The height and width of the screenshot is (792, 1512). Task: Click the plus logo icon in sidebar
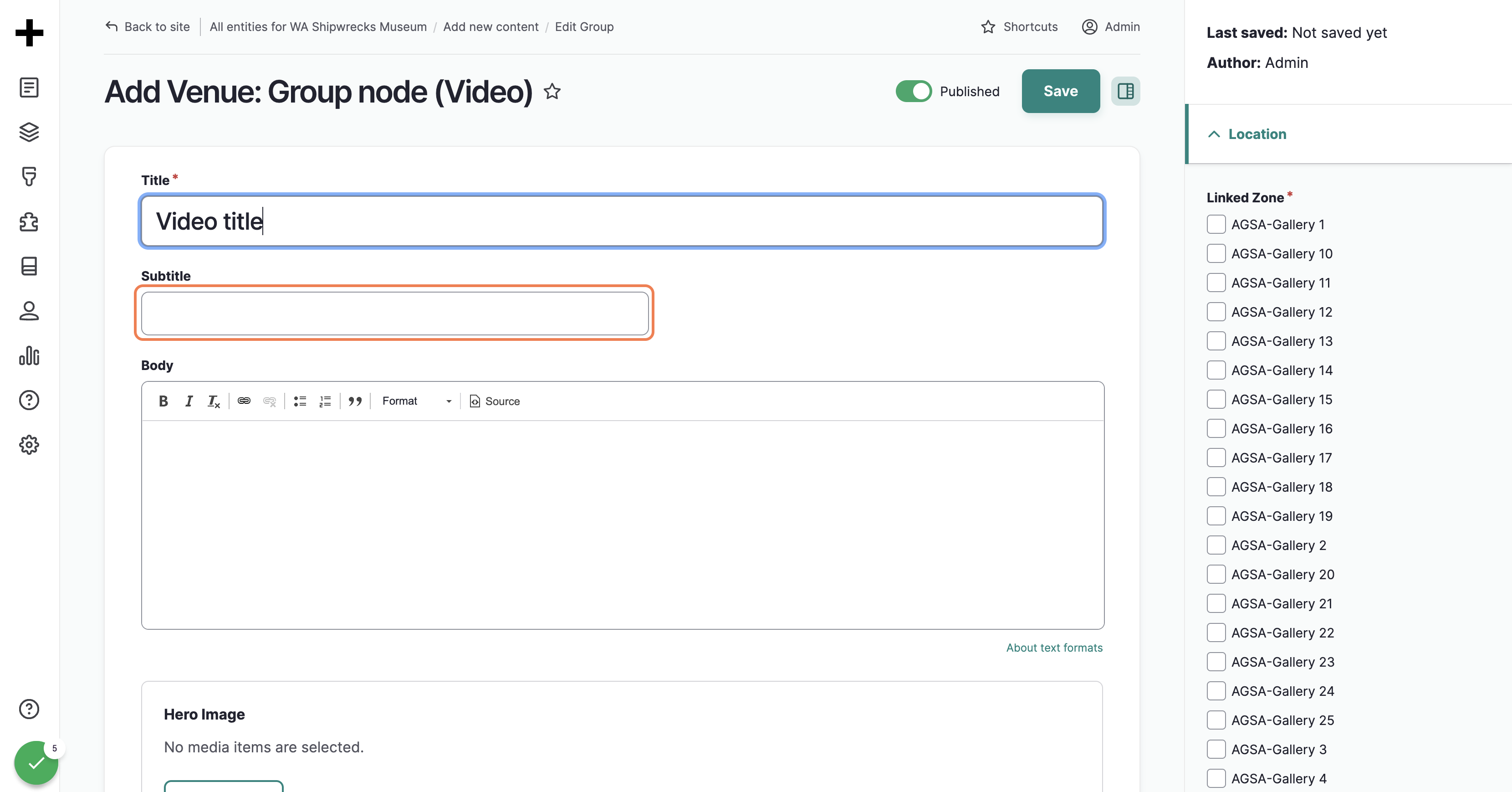29,32
